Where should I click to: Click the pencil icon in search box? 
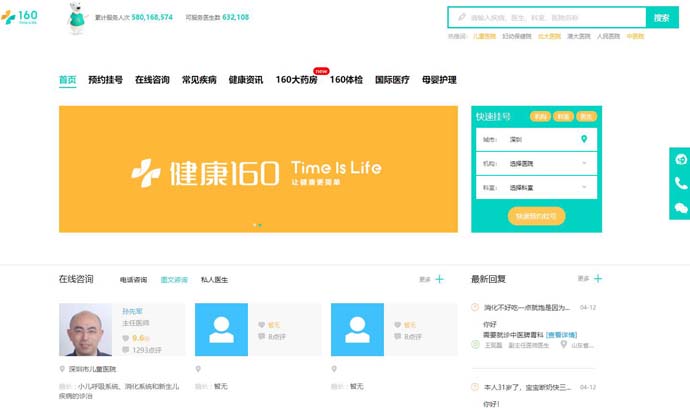pos(462,17)
